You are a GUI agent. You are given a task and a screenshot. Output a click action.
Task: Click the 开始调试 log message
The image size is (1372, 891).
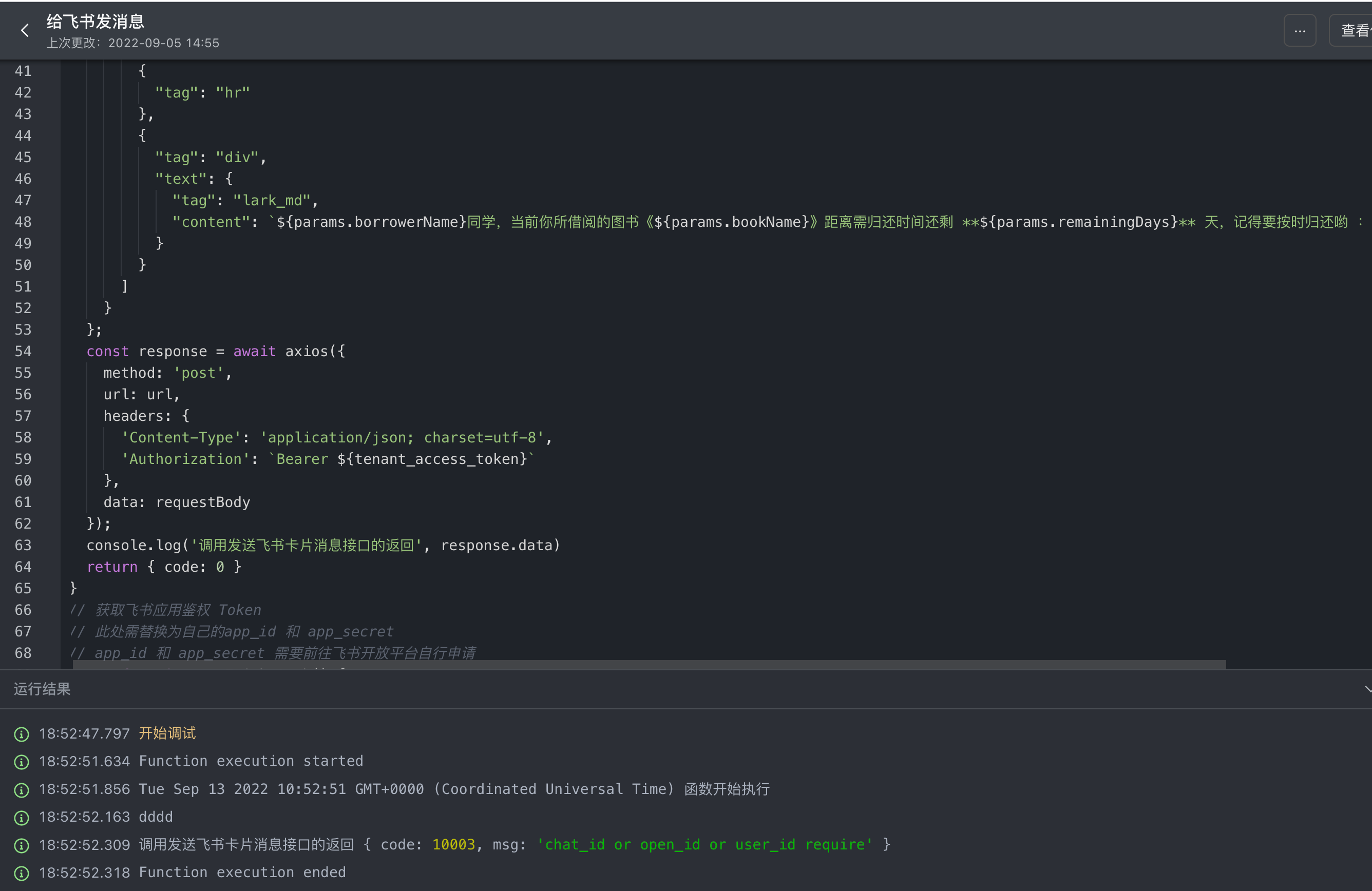(167, 733)
